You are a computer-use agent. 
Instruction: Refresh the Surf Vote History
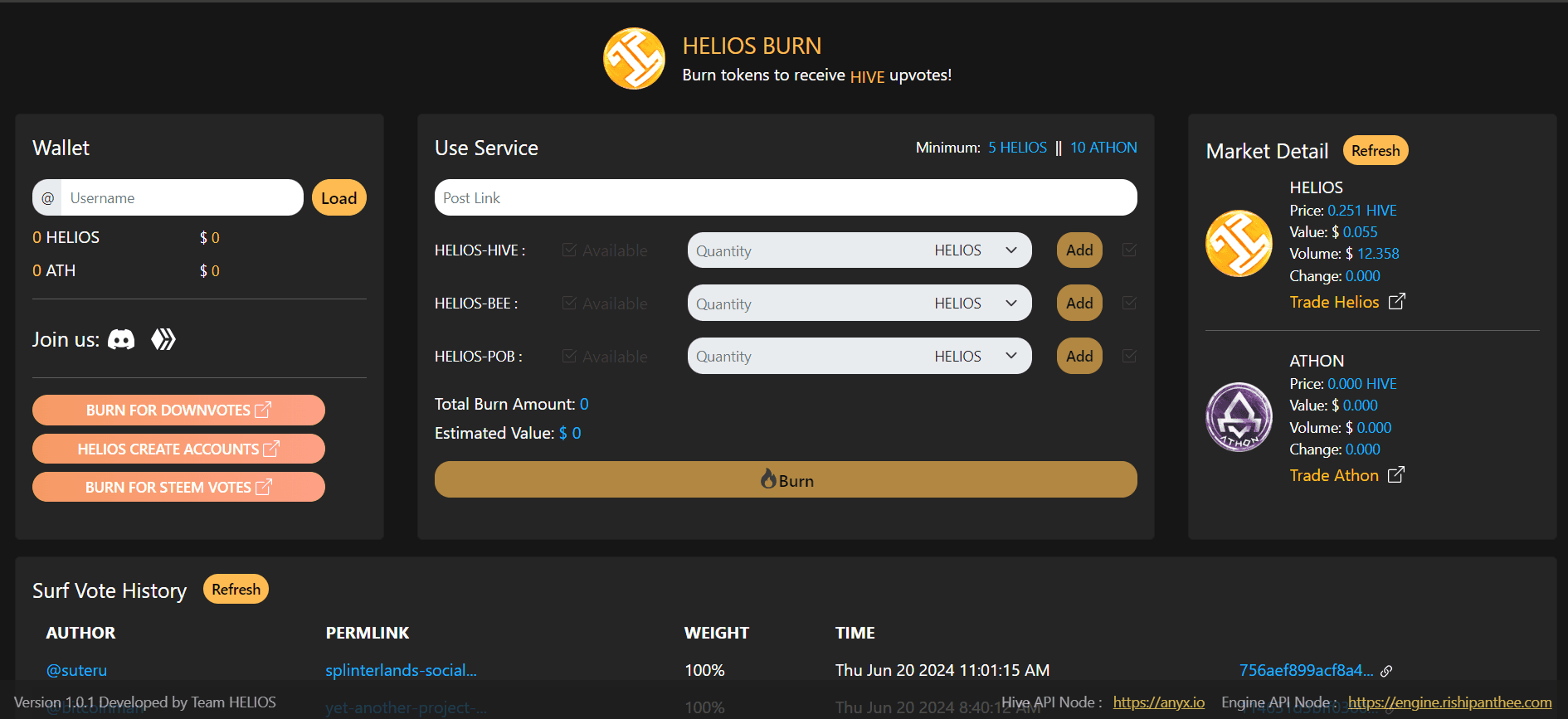[236, 589]
